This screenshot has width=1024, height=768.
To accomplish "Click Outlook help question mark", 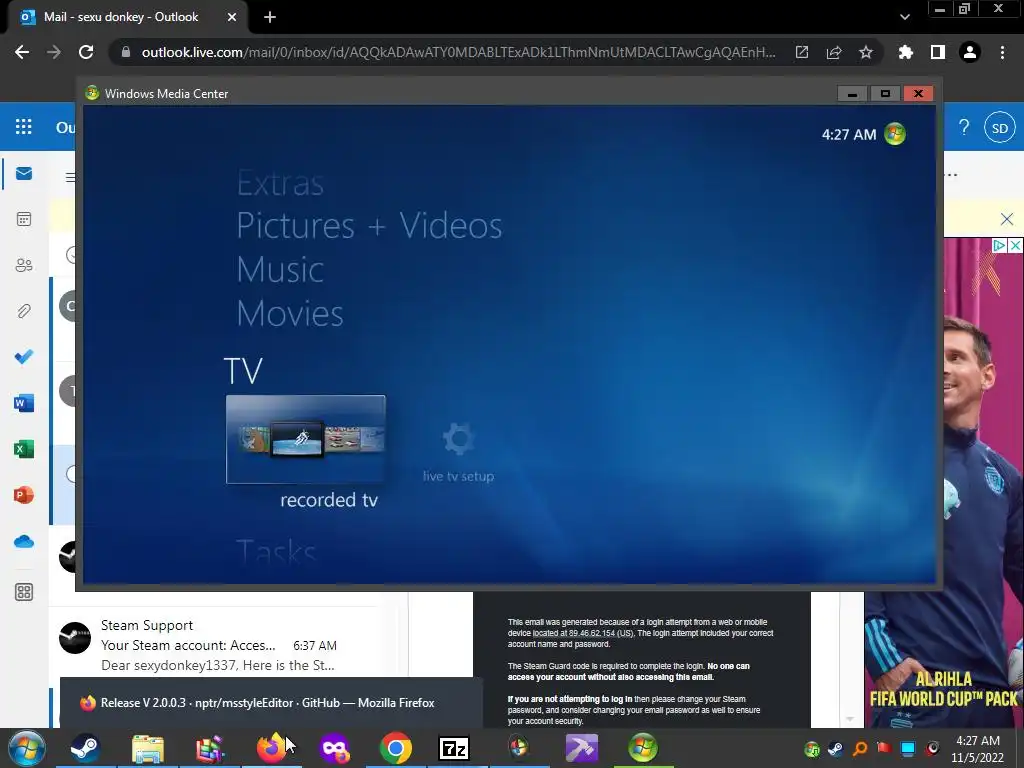I will pyautogui.click(x=964, y=127).
